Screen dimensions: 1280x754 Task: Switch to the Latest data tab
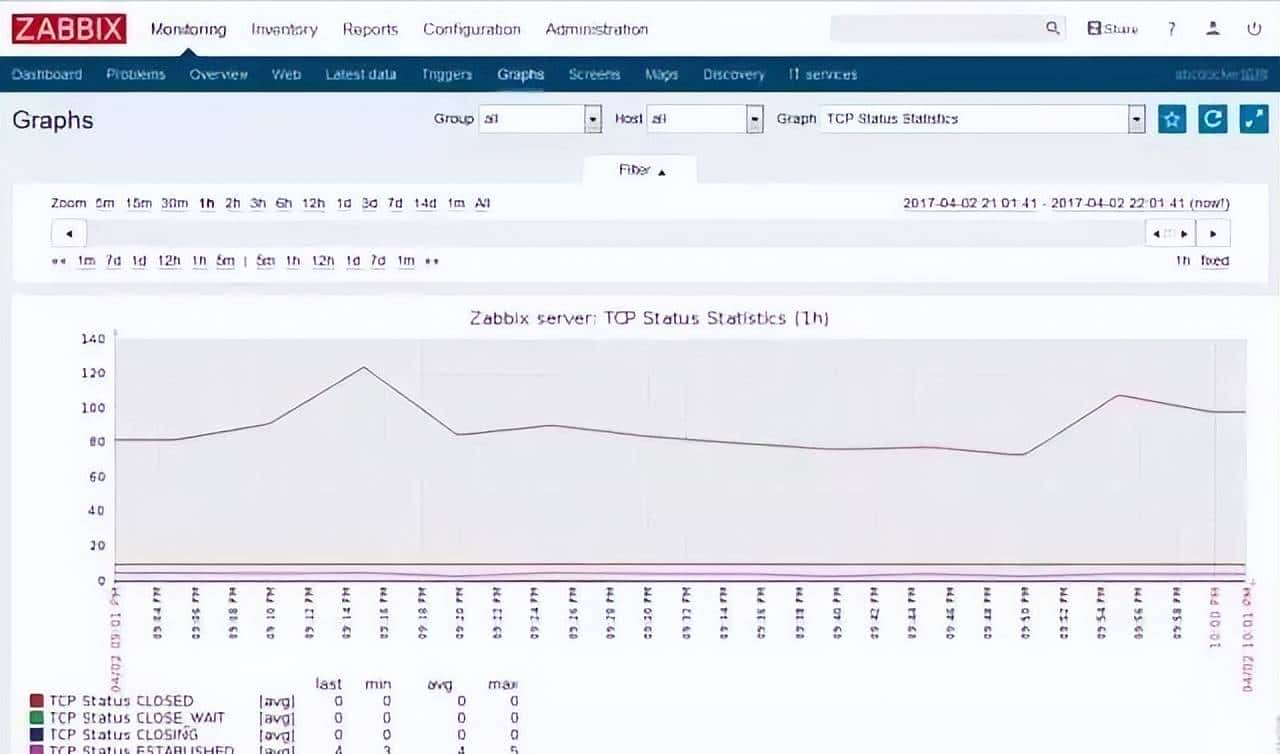tap(360, 74)
